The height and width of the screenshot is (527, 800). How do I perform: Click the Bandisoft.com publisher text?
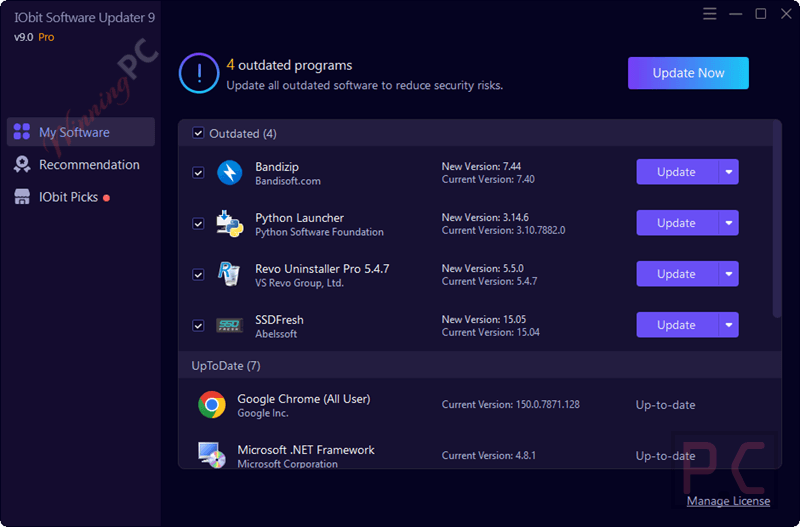288,181
